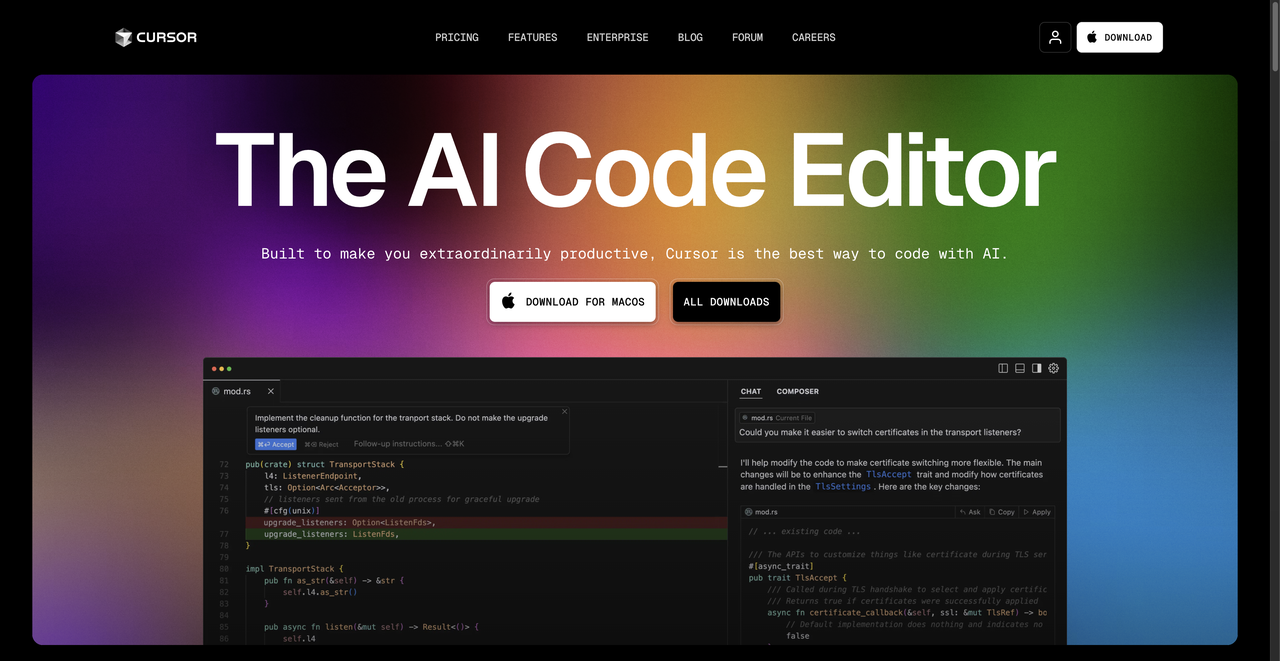
Task: Click the Cursor logo in the header
Action: 155,37
